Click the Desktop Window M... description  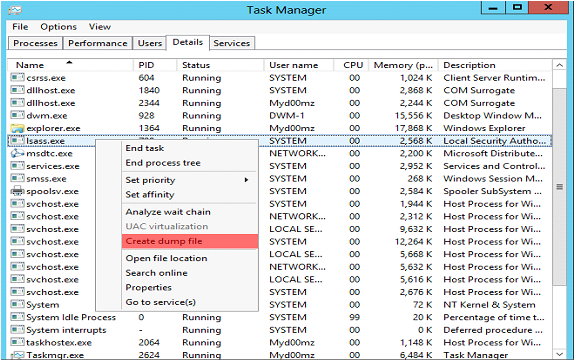pyautogui.click(x=492, y=115)
